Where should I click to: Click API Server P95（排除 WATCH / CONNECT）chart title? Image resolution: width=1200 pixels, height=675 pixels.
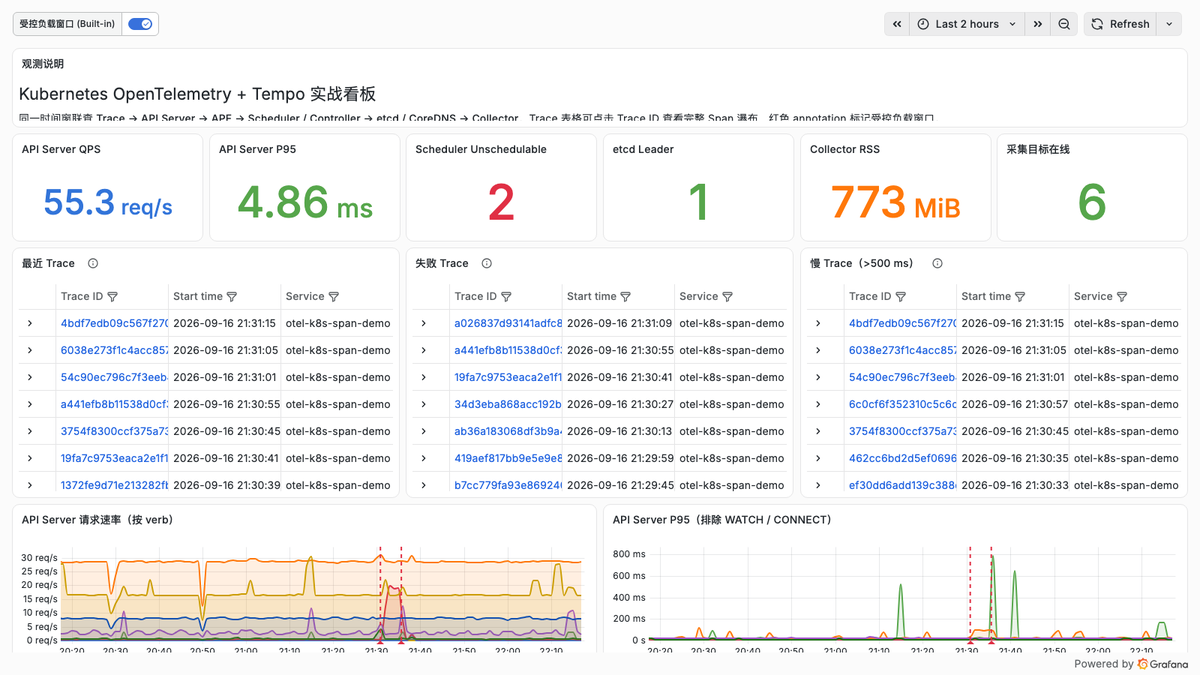[722, 520]
